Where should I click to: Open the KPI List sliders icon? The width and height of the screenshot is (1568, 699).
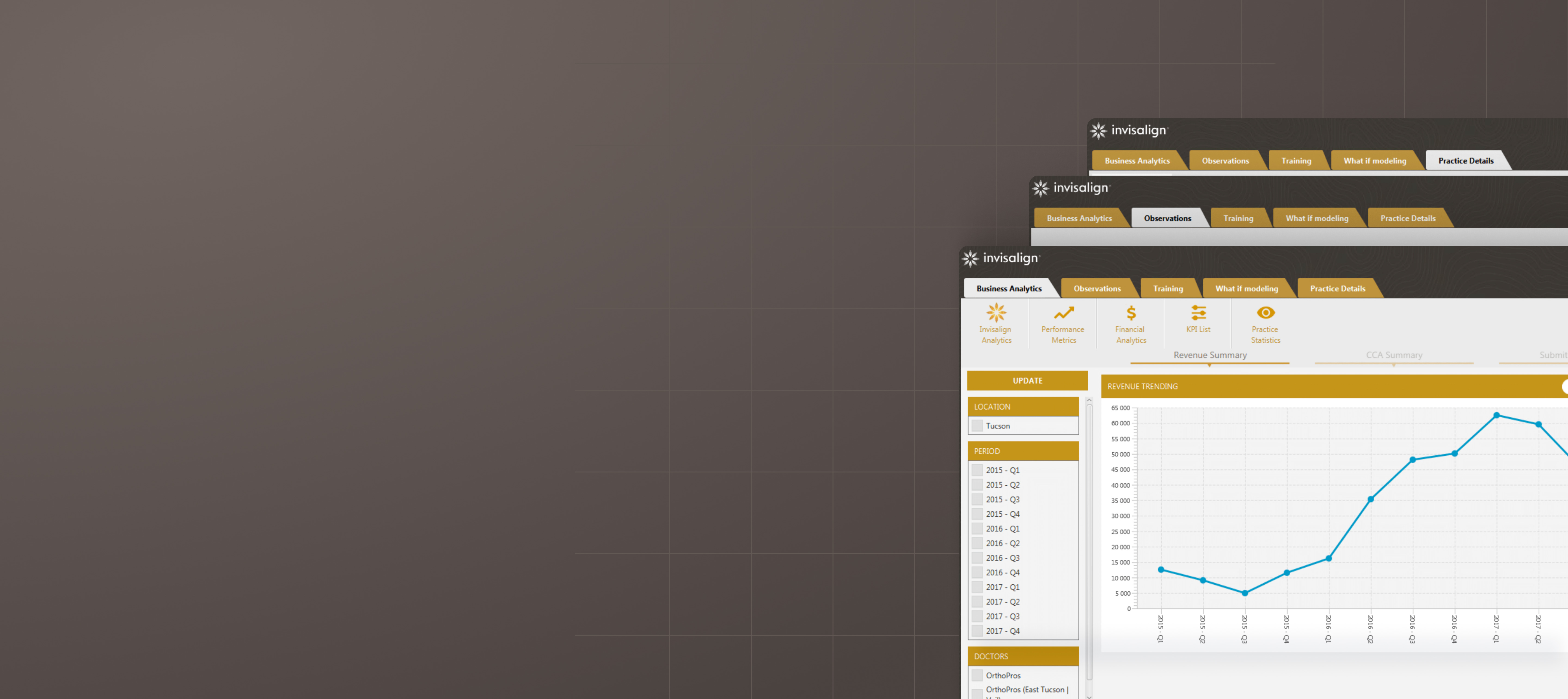coord(1198,313)
